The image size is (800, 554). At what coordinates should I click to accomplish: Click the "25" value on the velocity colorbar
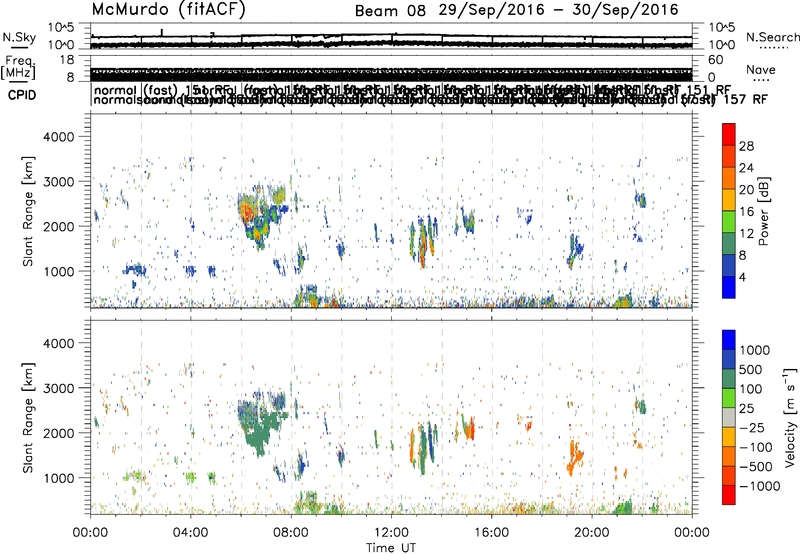point(746,408)
